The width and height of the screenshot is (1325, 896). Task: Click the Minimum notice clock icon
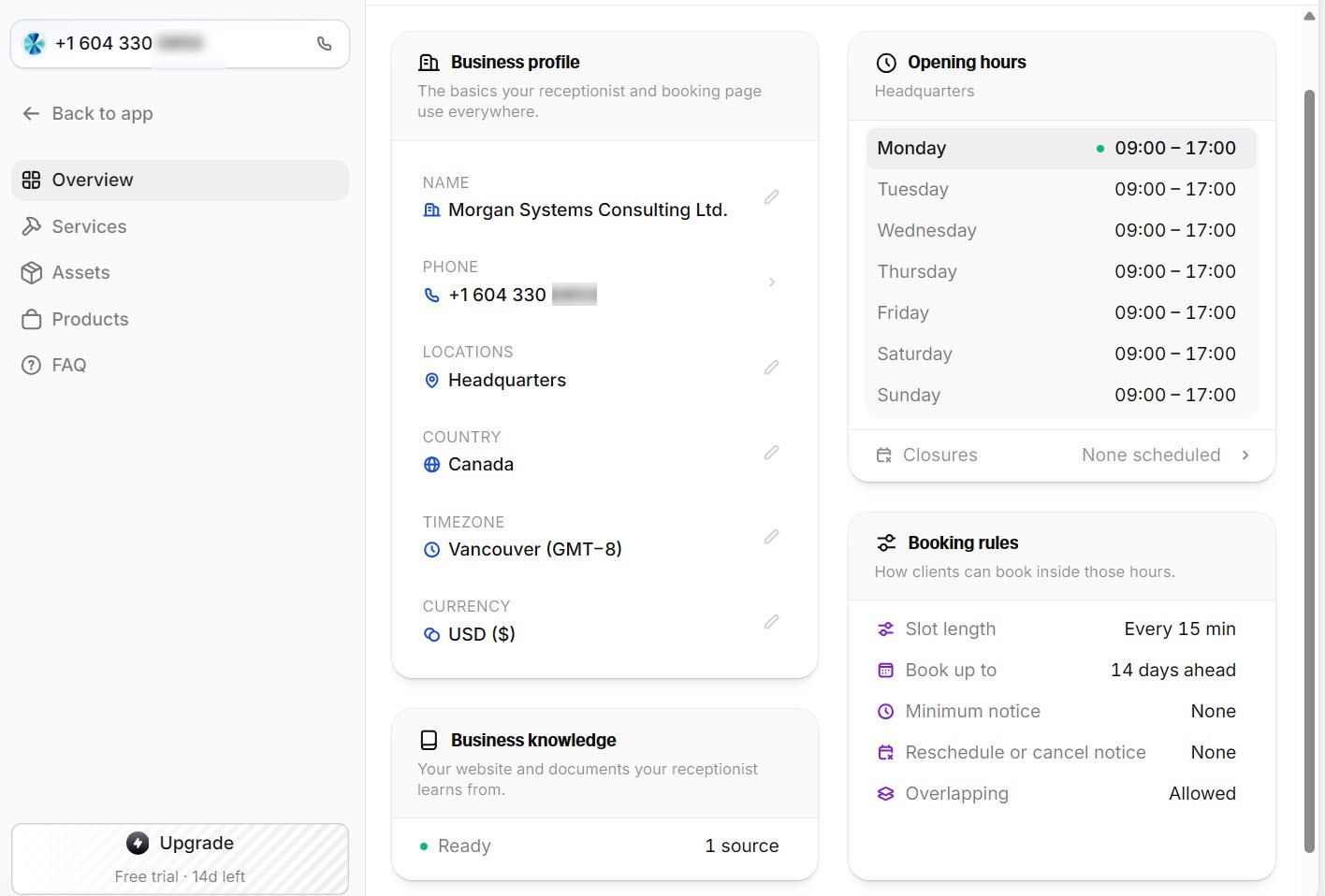point(885,712)
